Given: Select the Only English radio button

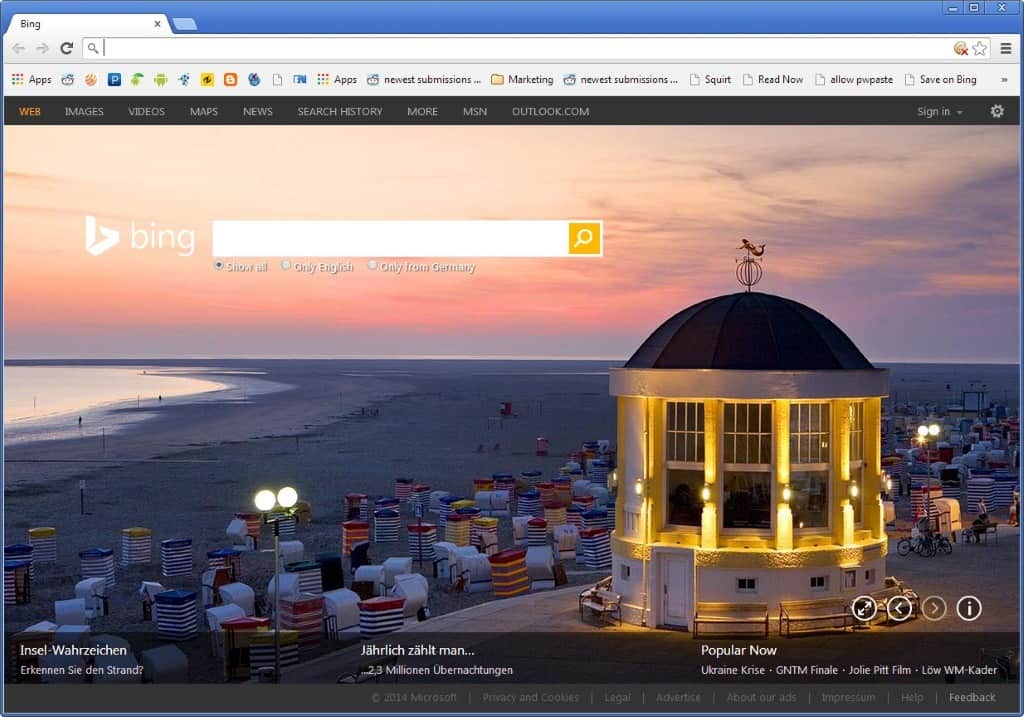Looking at the screenshot, I should (x=286, y=265).
